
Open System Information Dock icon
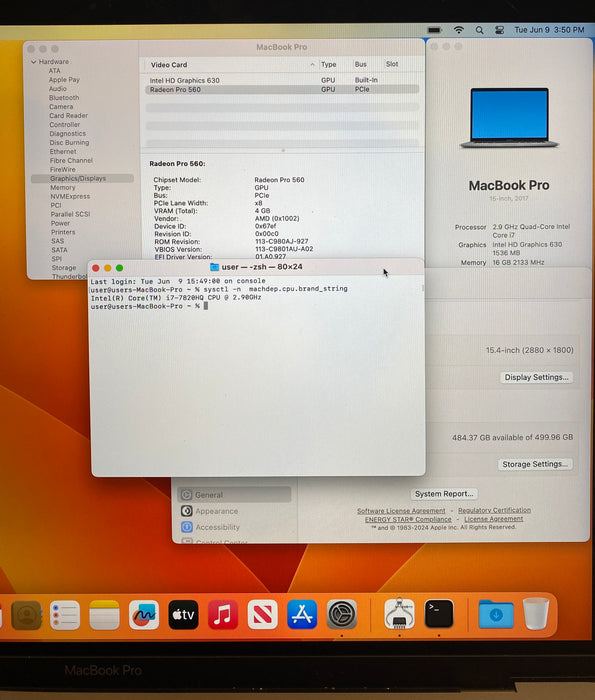399,614
